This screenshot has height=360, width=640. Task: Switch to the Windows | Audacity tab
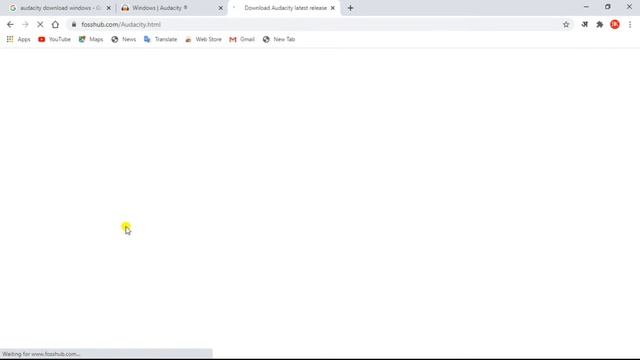coord(171,8)
